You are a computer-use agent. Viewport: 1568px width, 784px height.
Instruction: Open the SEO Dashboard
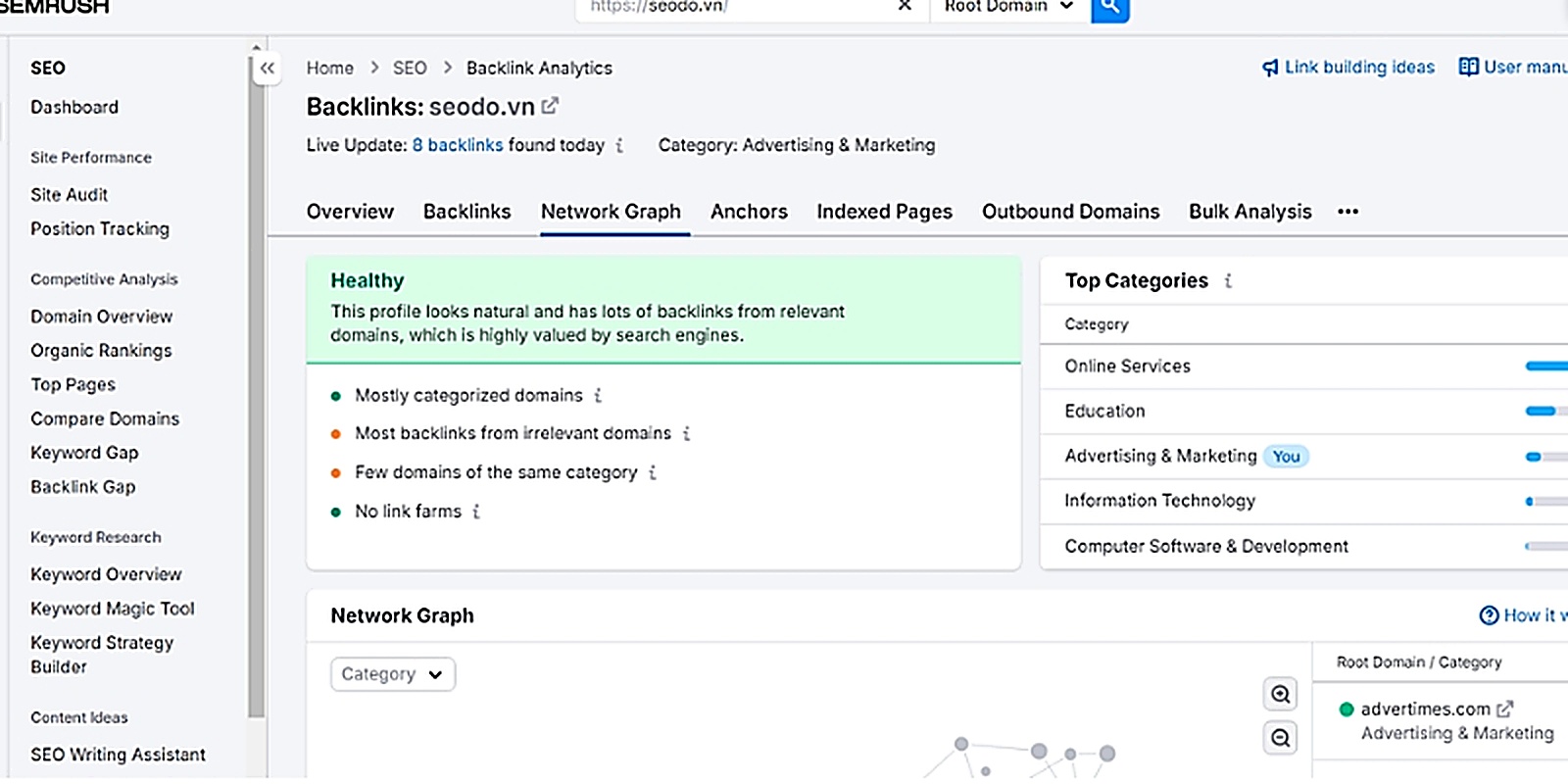pos(74,107)
